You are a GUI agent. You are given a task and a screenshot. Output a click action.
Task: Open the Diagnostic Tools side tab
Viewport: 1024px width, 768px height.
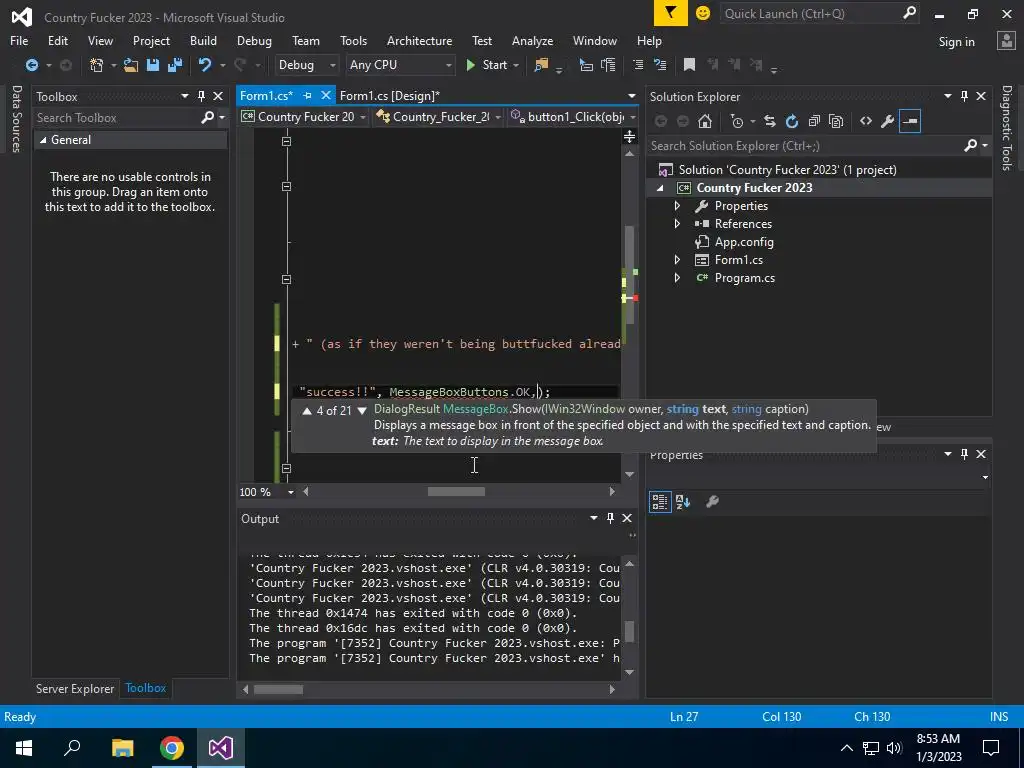tap(1007, 128)
